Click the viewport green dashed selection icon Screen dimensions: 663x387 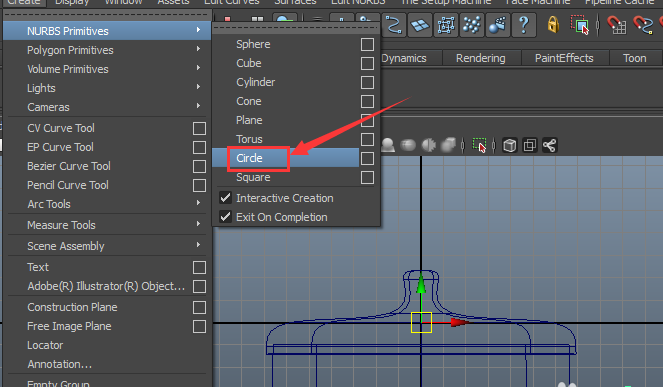[x=479, y=145]
